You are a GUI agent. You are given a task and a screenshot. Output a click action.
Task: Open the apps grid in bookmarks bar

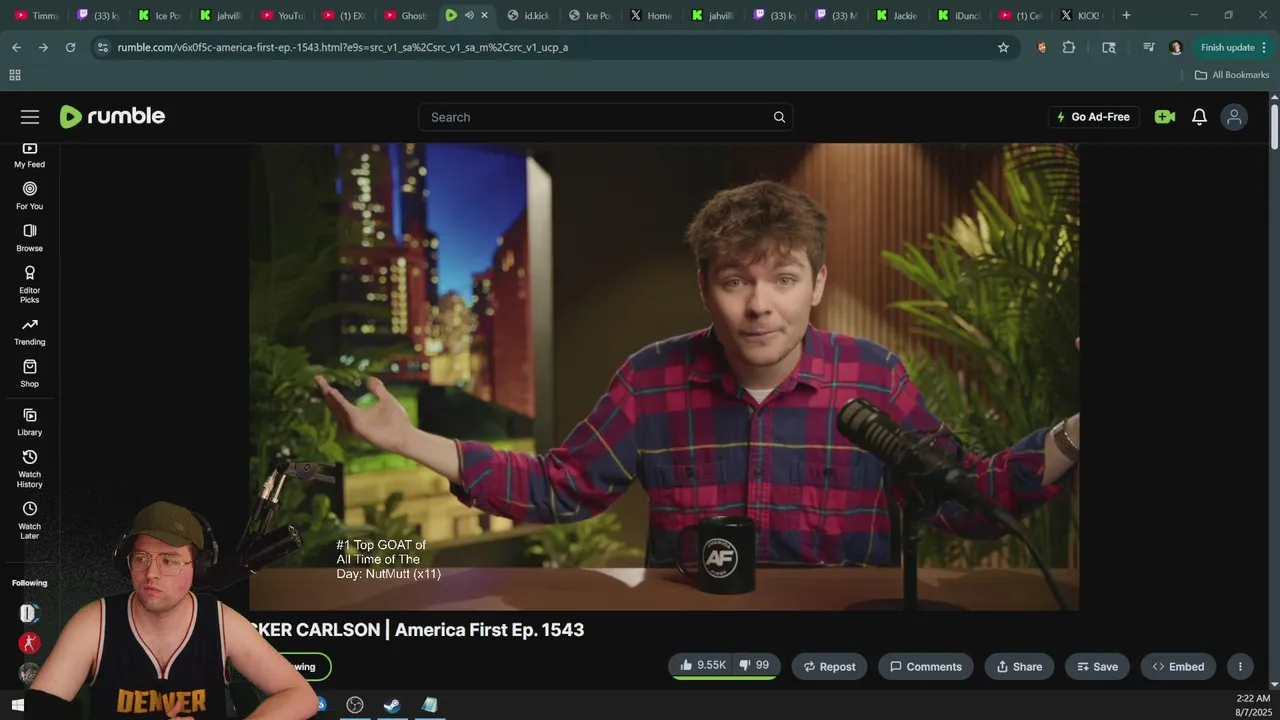15,75
